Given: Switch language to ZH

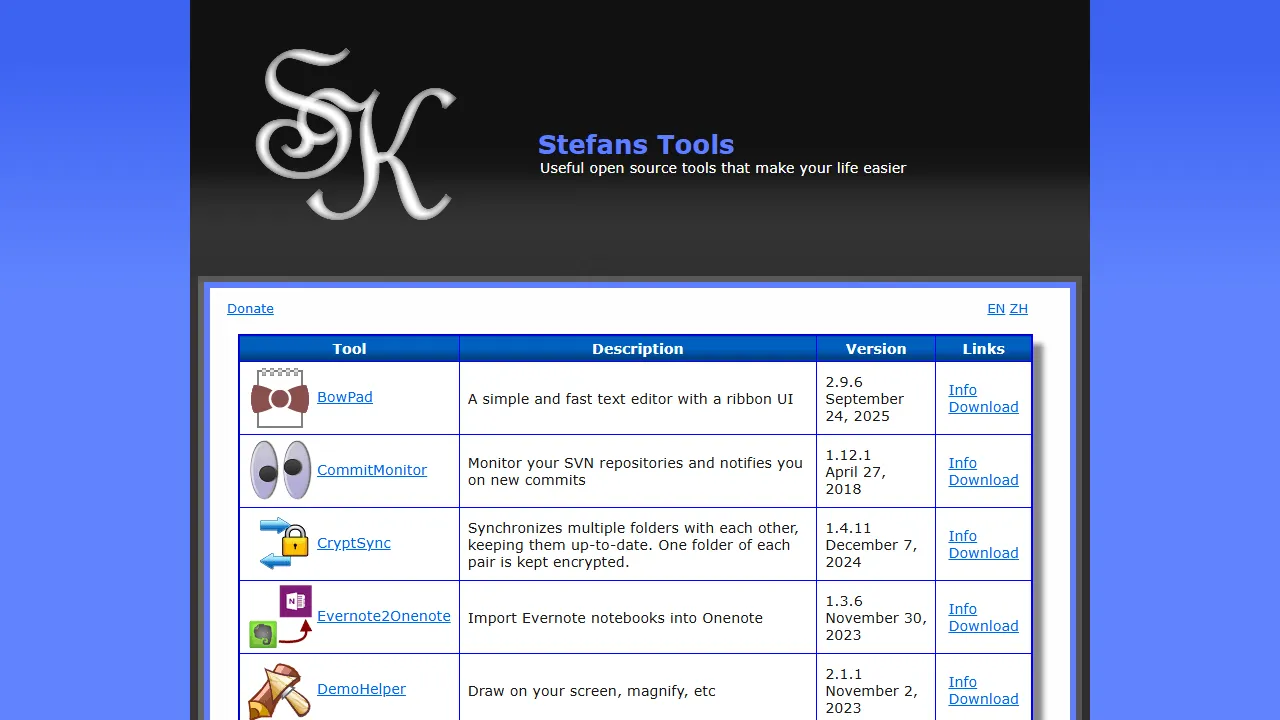Looking at the screenshot, I should click(1019, 309).
